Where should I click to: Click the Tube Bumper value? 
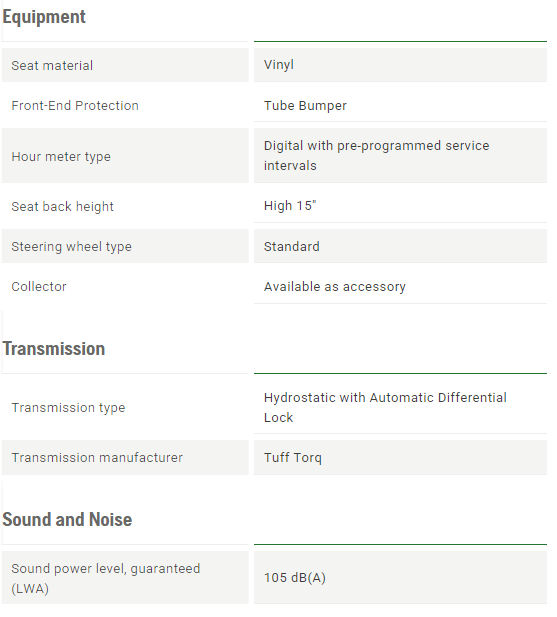tap(305, 105)
